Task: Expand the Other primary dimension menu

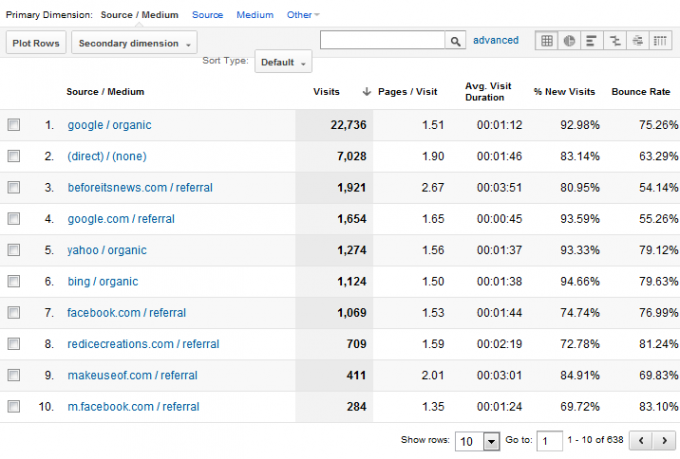Action: click(303, 15)
